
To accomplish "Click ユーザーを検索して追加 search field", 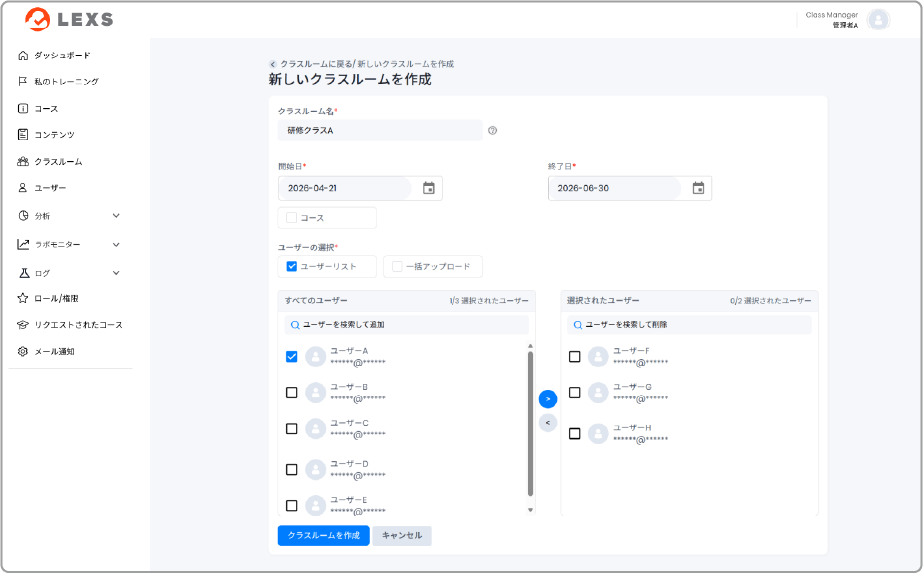I will click(407, 325).
